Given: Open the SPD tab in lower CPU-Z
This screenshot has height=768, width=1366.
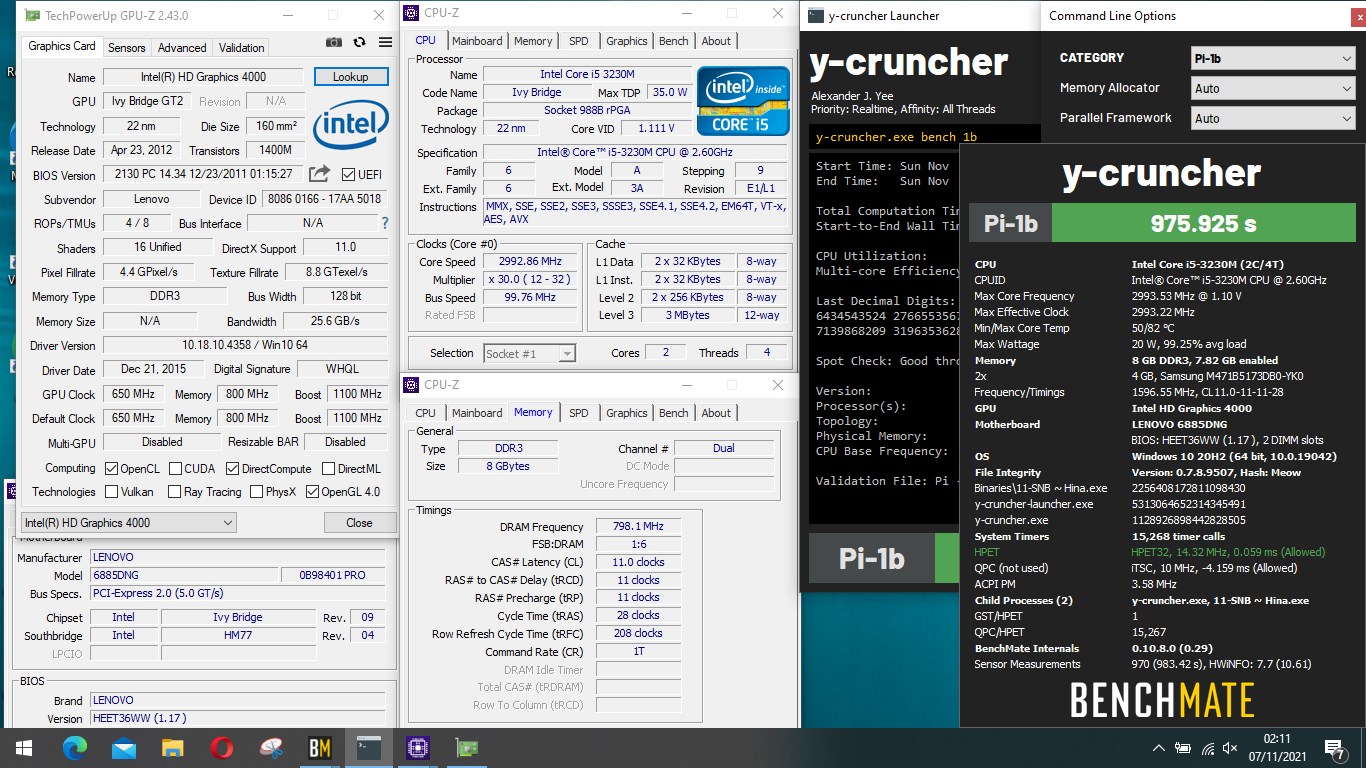Looking at the screenshot, I should [579, 412].
